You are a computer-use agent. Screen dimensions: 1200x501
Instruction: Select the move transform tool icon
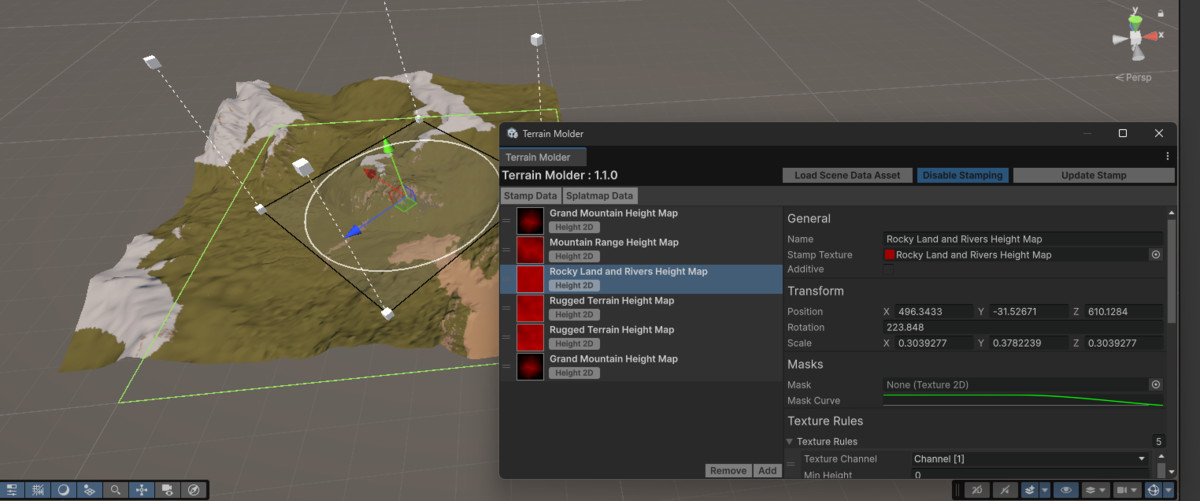pos(142,490)
